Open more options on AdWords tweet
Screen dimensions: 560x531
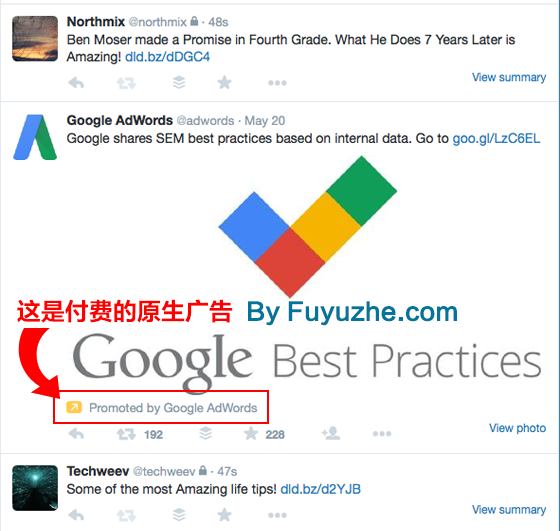point(382,434)
